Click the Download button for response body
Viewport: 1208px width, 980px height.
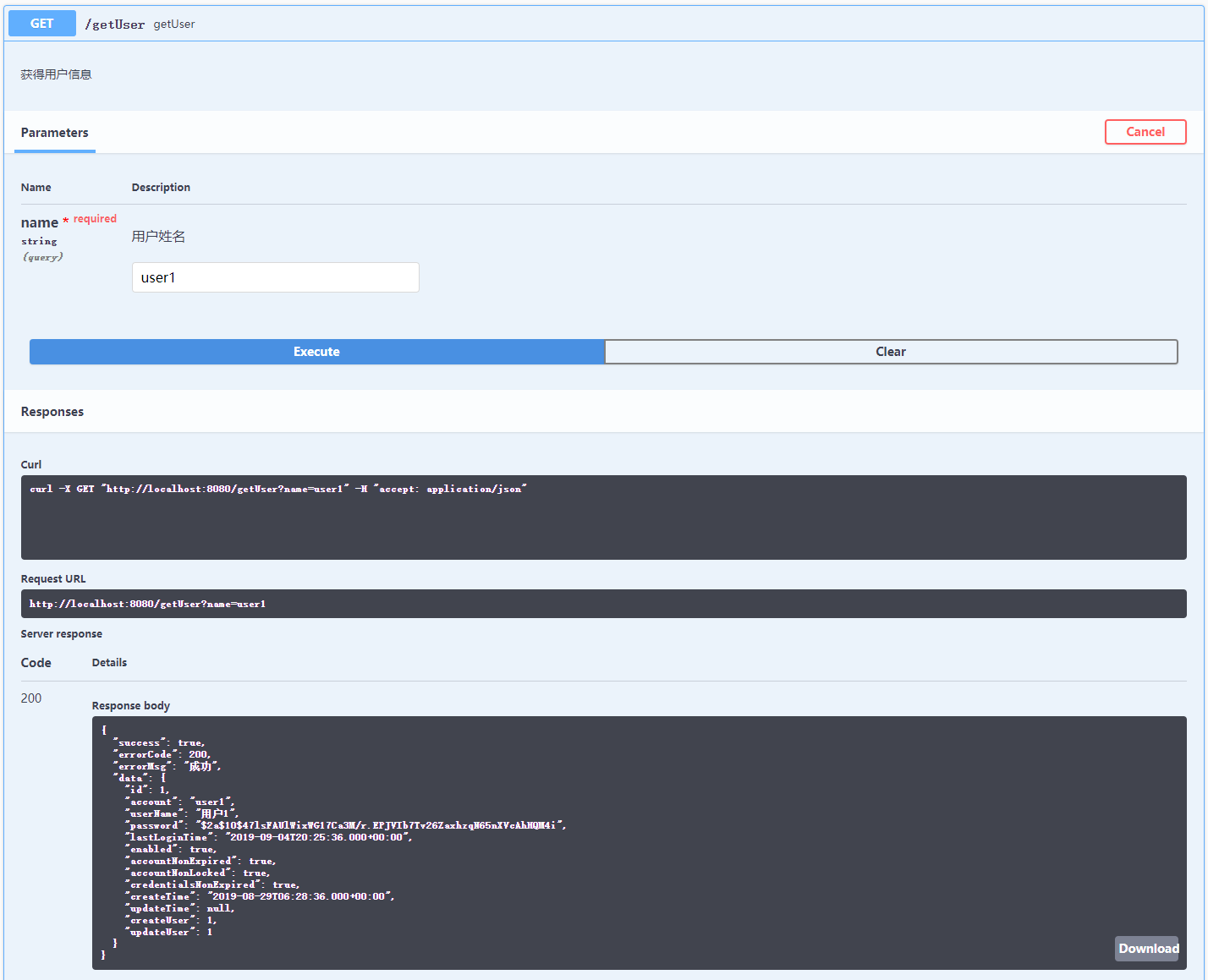click(1147, 949)
